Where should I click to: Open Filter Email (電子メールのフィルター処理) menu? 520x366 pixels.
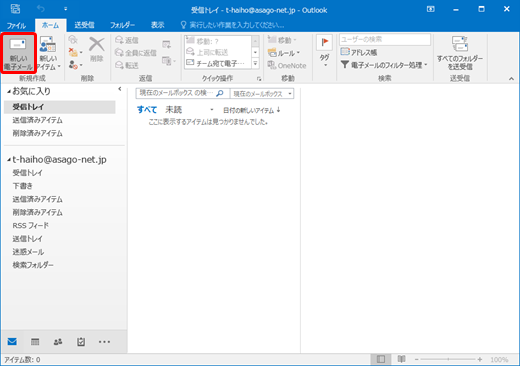384,65
